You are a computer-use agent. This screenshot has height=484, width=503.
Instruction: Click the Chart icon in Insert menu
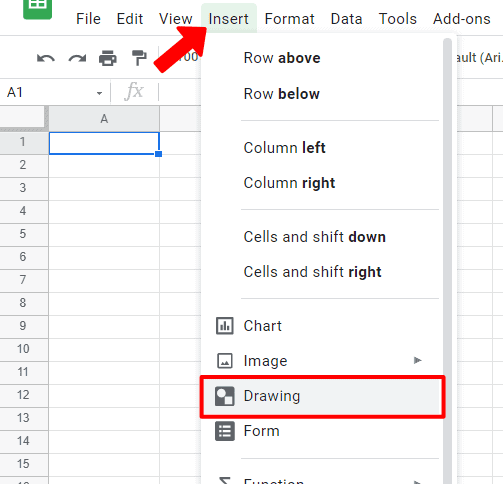[x=225, y=326]
